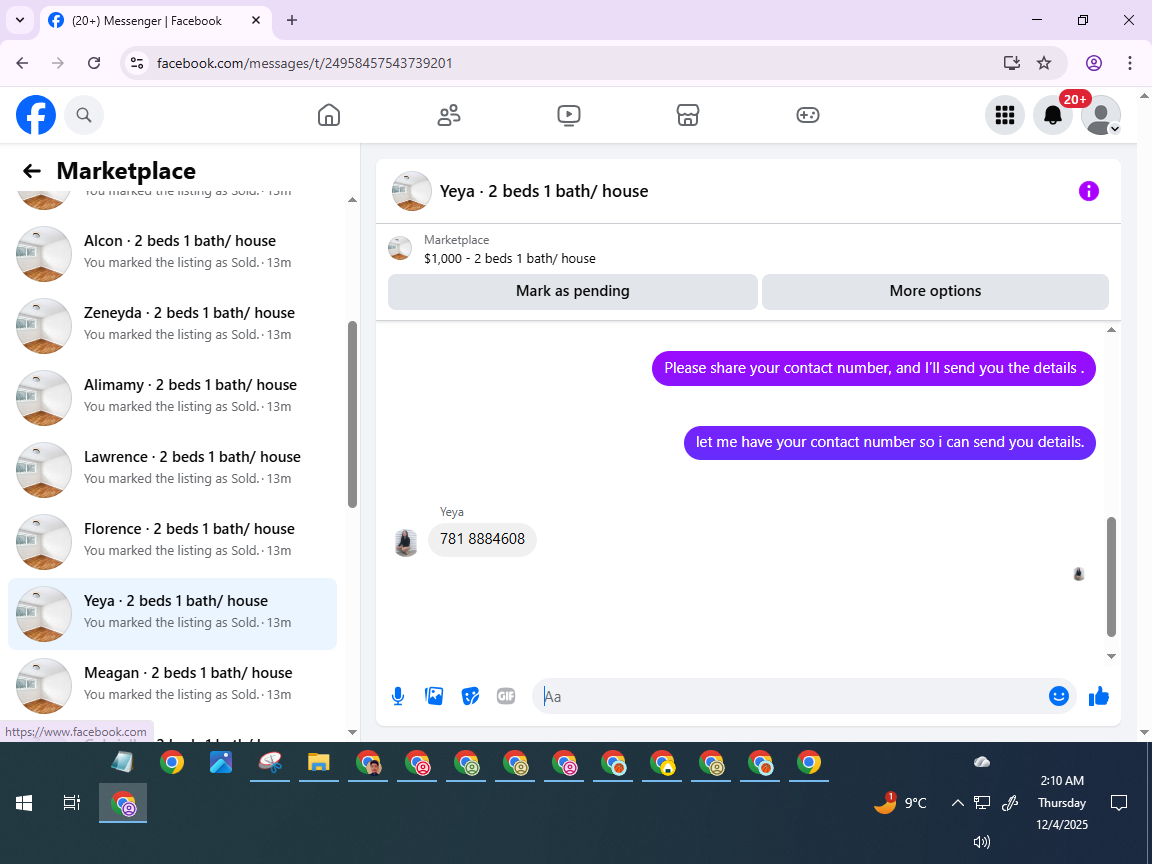Attach a photo with the image icon
The image size is (1152, 864).
click(x=434, y=696)
